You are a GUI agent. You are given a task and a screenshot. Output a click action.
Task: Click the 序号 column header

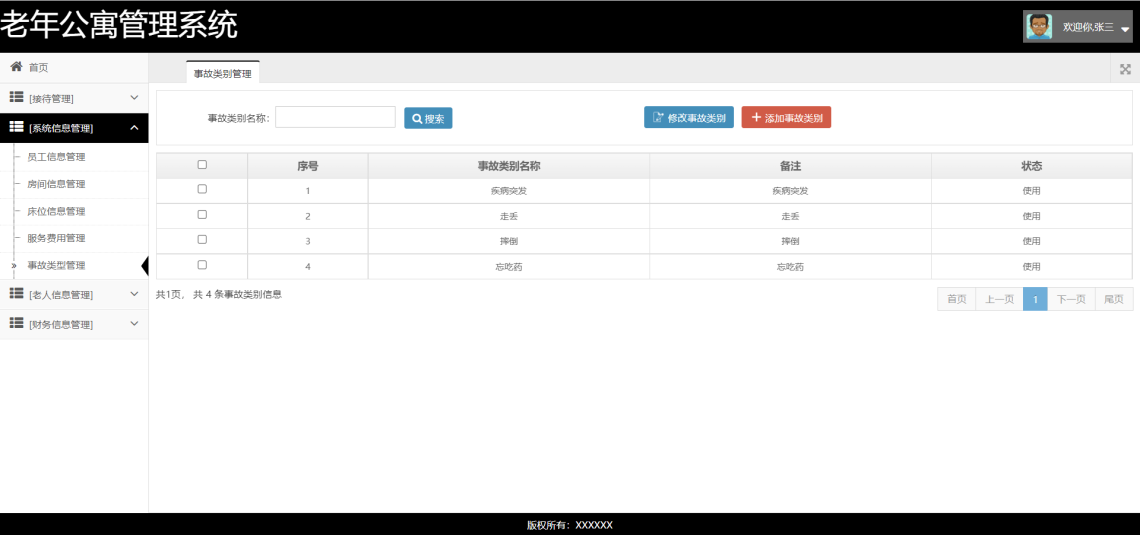(308, 166)
